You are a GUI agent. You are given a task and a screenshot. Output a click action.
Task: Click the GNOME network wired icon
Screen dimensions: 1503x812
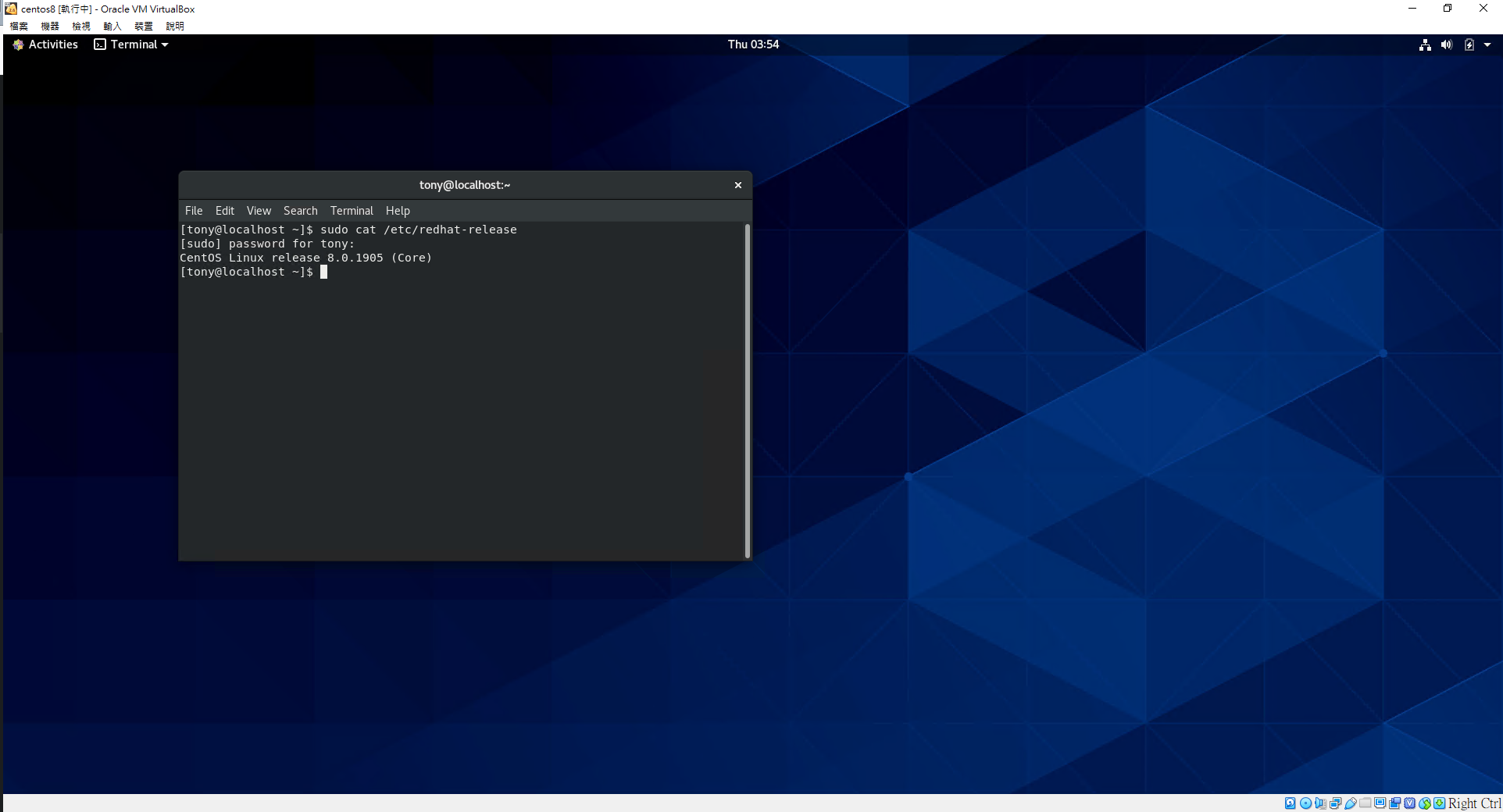pyautogui.click(x=1425, y=45)
